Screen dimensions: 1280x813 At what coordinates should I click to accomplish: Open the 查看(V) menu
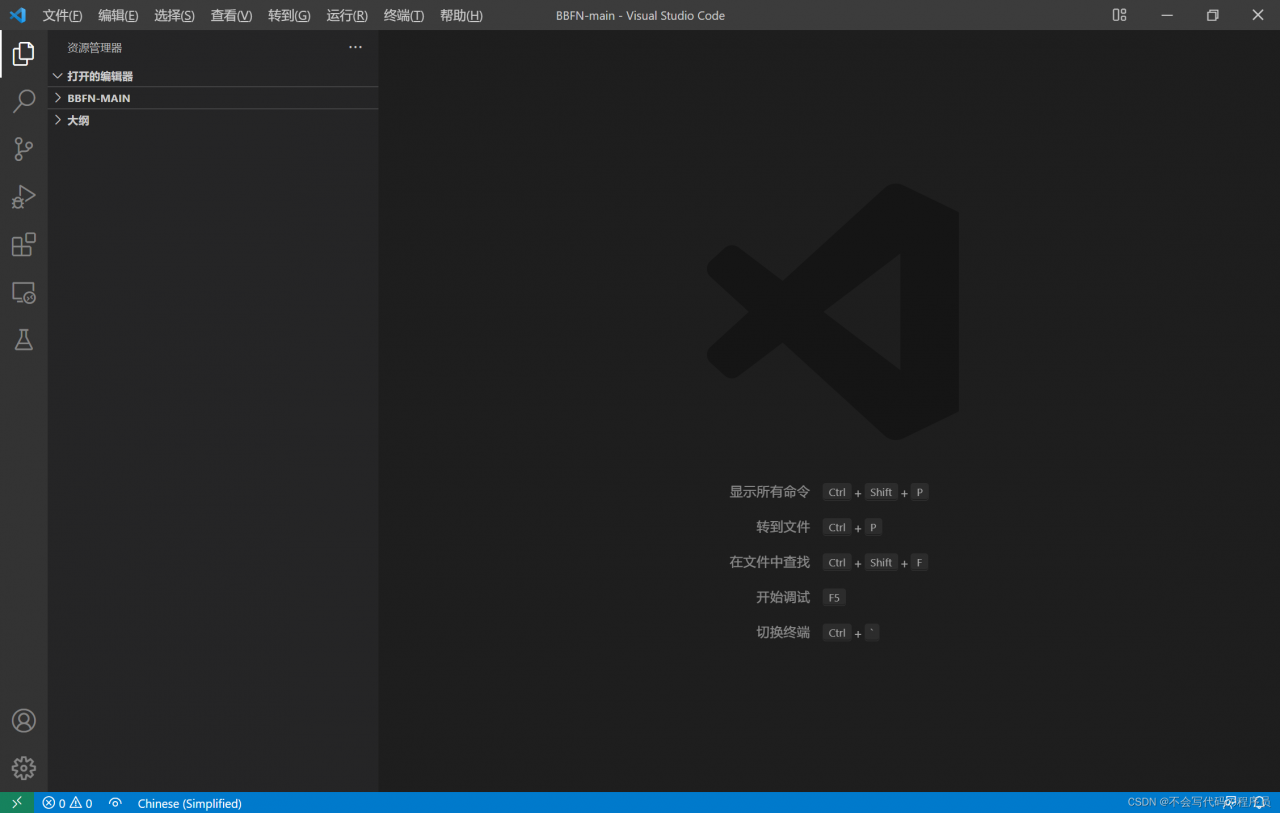point(231,15)
